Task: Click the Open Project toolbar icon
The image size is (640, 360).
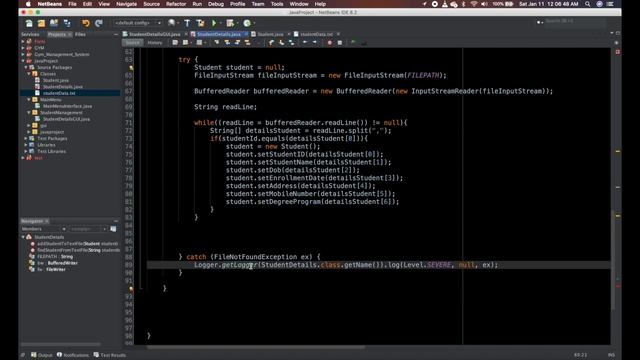Action: click(54, 23)
